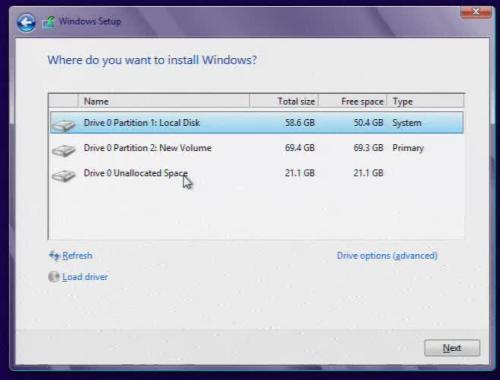The image size is (500, 380).
Task: Open the Load driver link
Action: click(x=85, y=277)
